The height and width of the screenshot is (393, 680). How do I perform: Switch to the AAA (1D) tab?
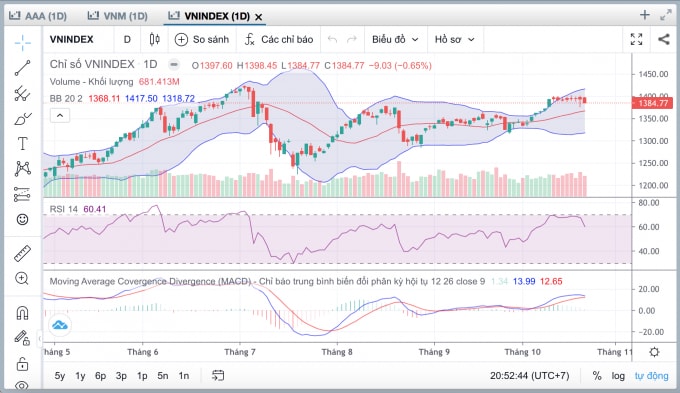pos(38,16)
